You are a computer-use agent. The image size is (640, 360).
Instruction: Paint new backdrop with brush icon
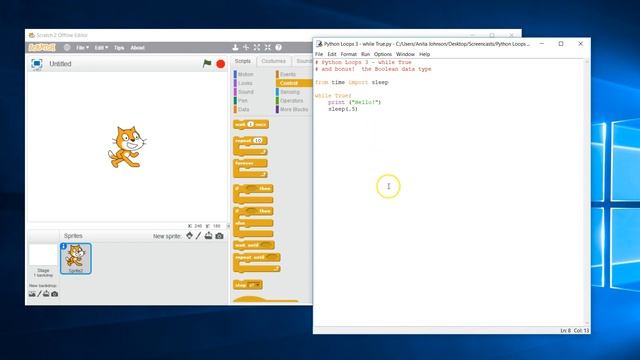coord(40,294)
